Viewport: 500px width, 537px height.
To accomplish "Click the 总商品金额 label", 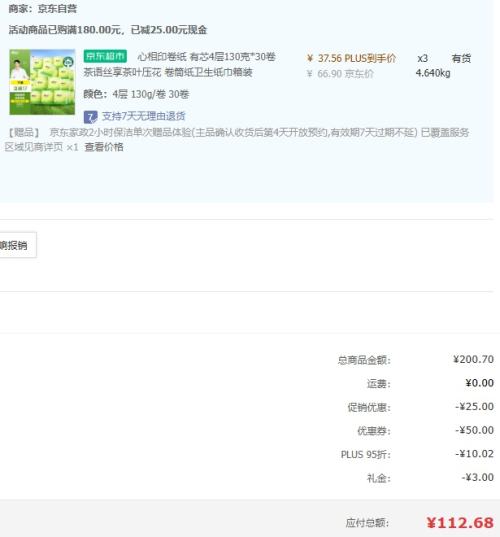I will (x=364, y=360).
